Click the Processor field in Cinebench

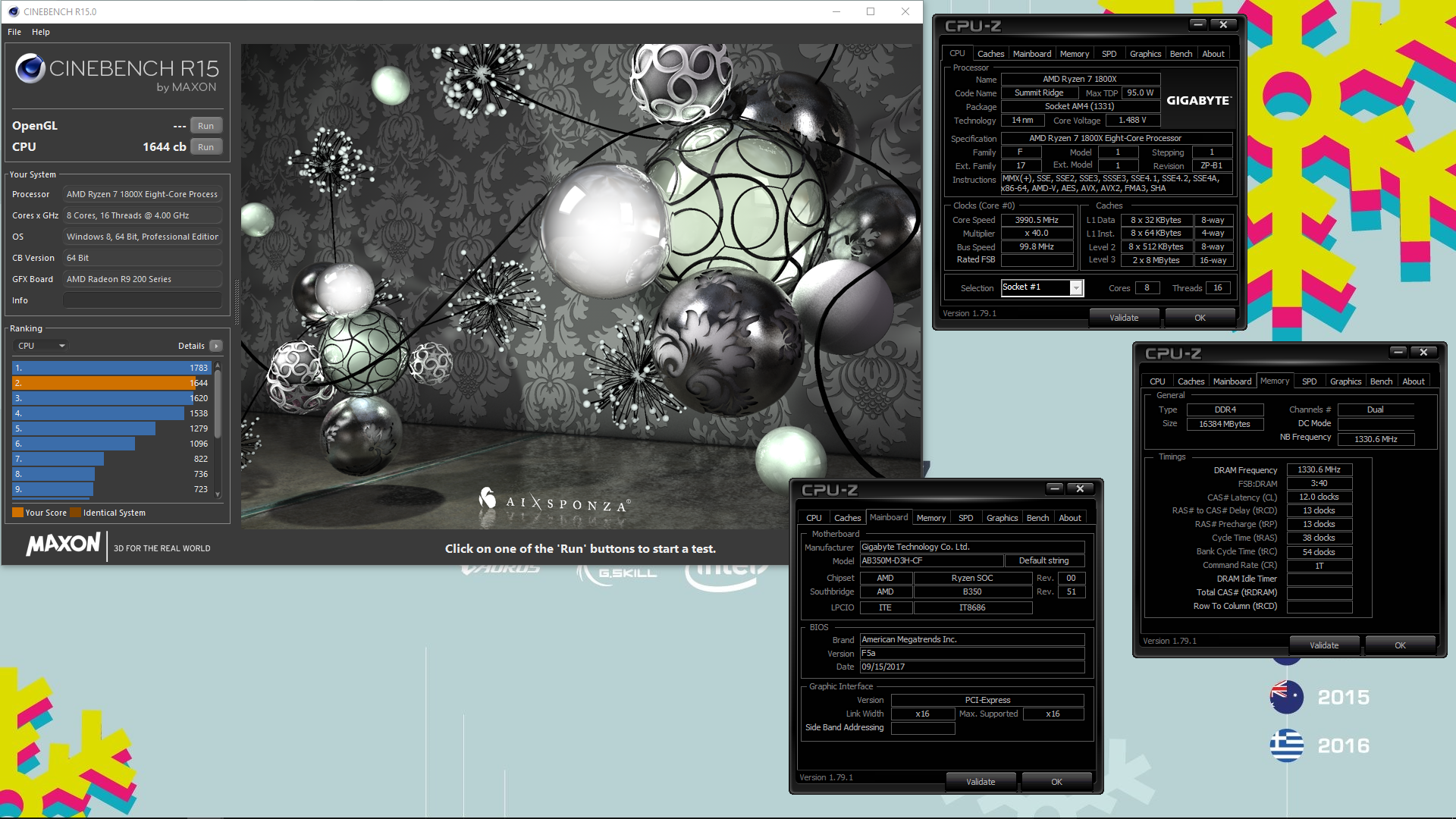click(143, 194)
